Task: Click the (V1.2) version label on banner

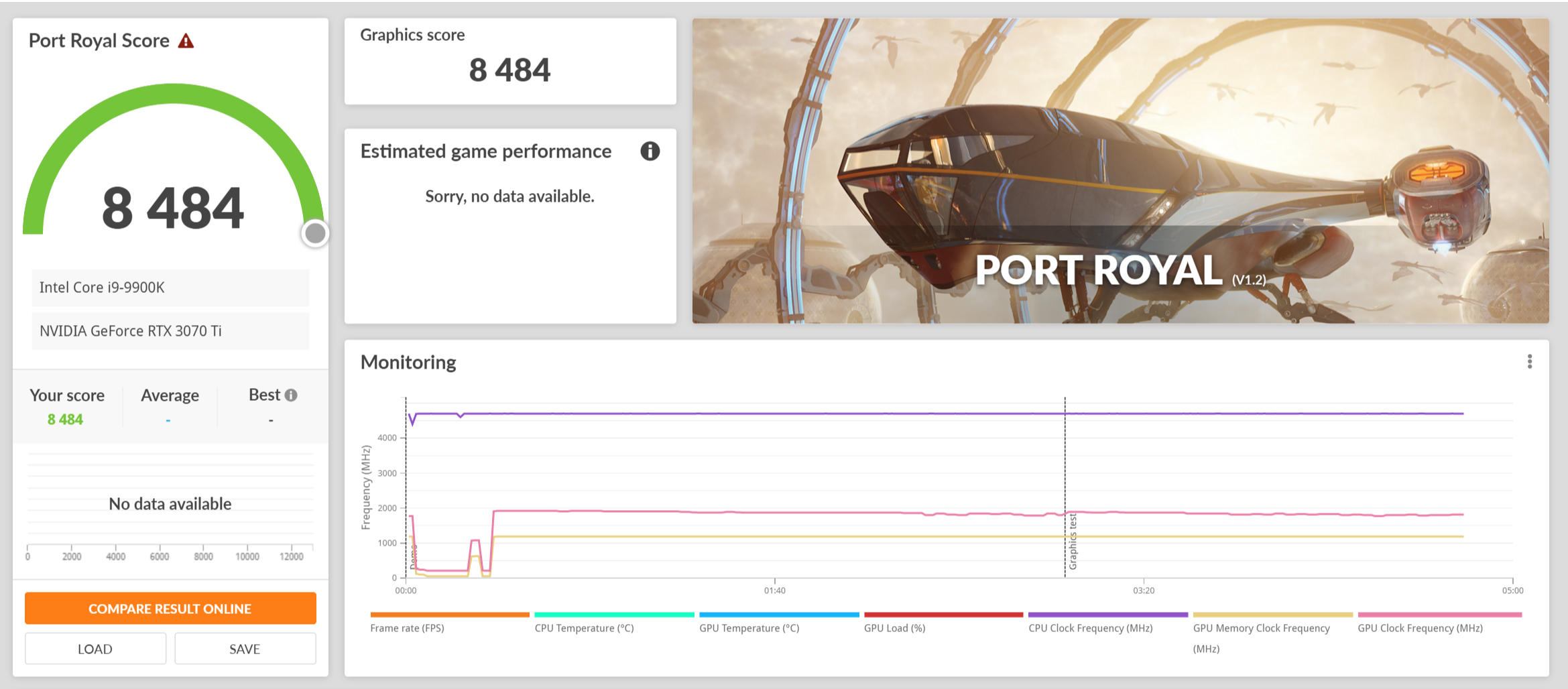Action: 1249,279
